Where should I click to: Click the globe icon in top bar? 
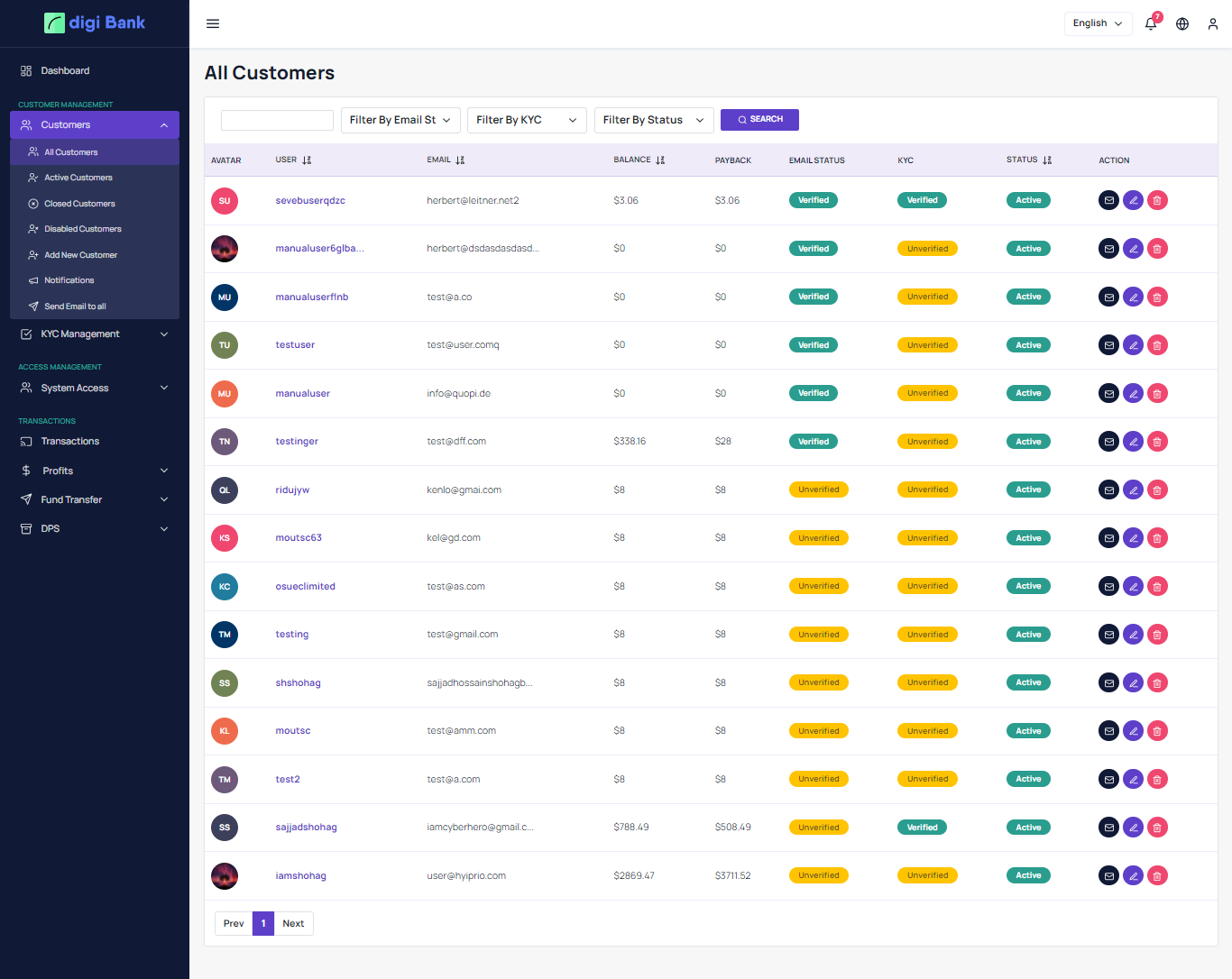1182,23
